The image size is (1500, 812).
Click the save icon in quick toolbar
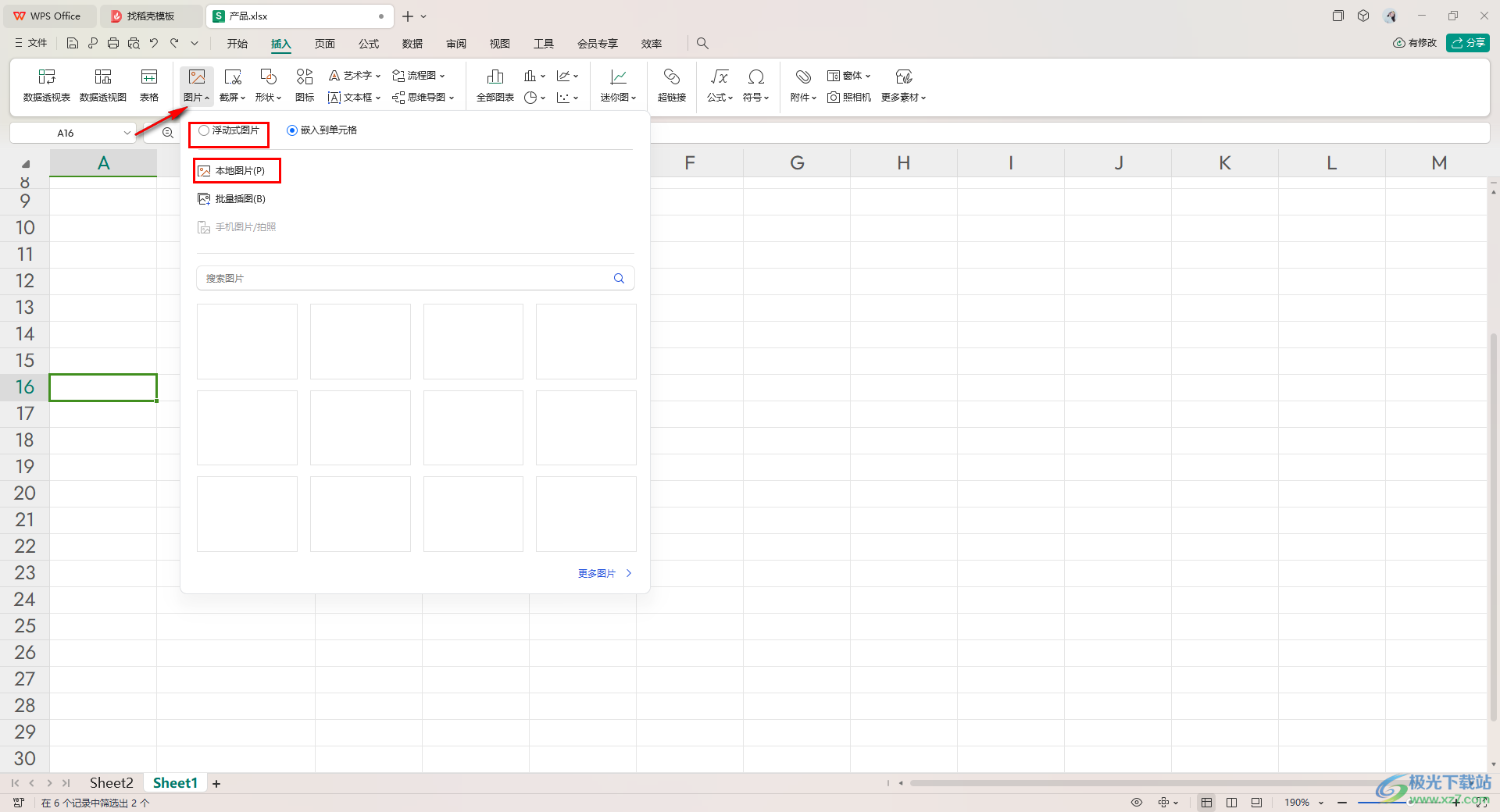(73, 43)
